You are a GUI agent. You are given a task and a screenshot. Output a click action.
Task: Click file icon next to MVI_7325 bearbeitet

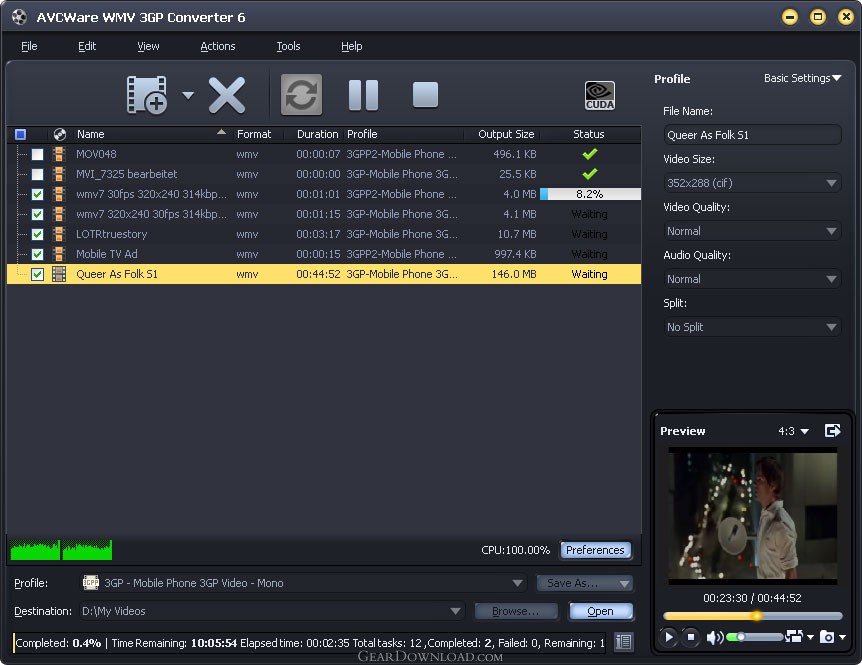point(59,174)
